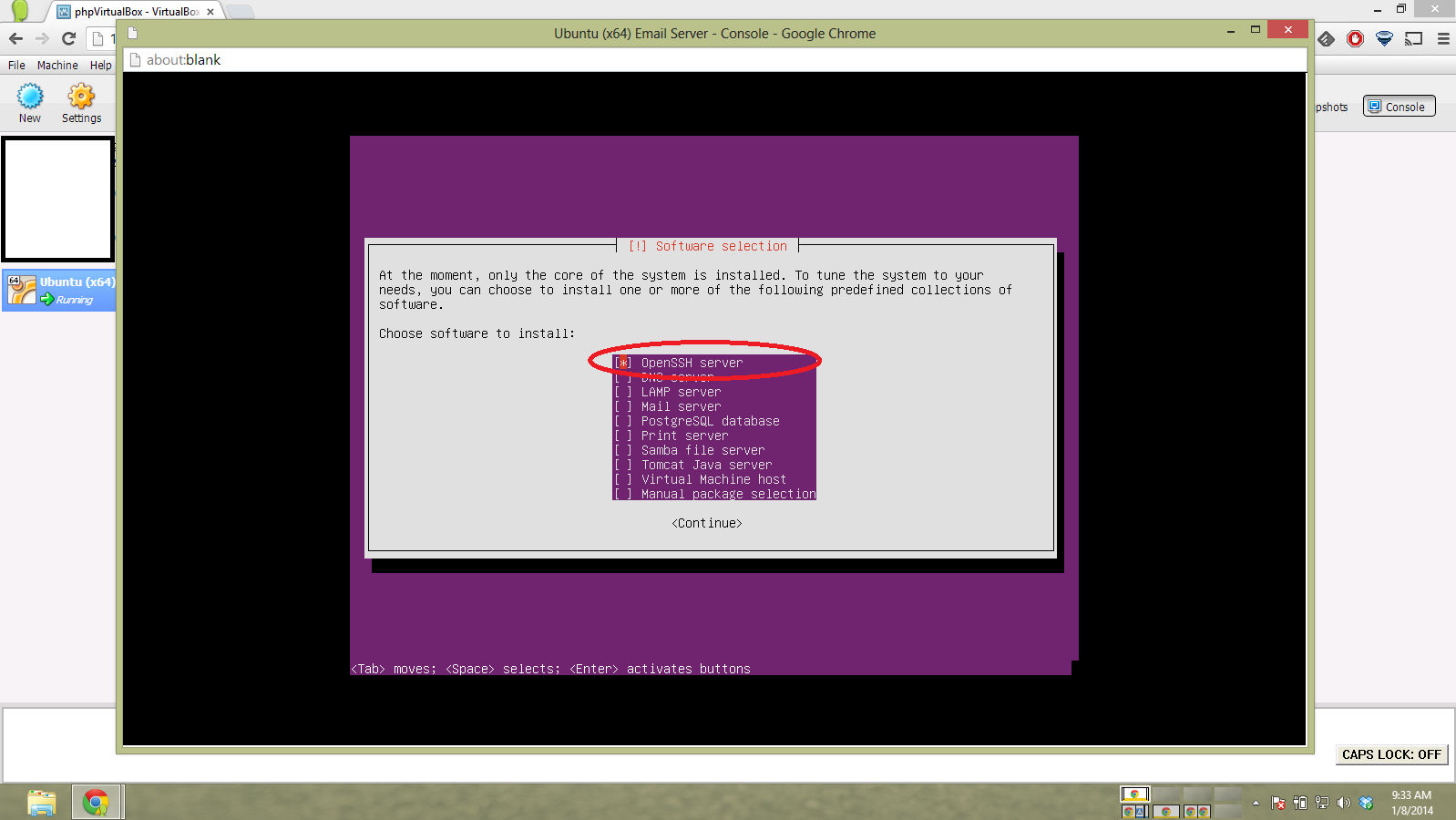This screenshot has width=1456, height=820.
Task: Click the CAPS LOCK: OFF indicator
Action: 1391,754
